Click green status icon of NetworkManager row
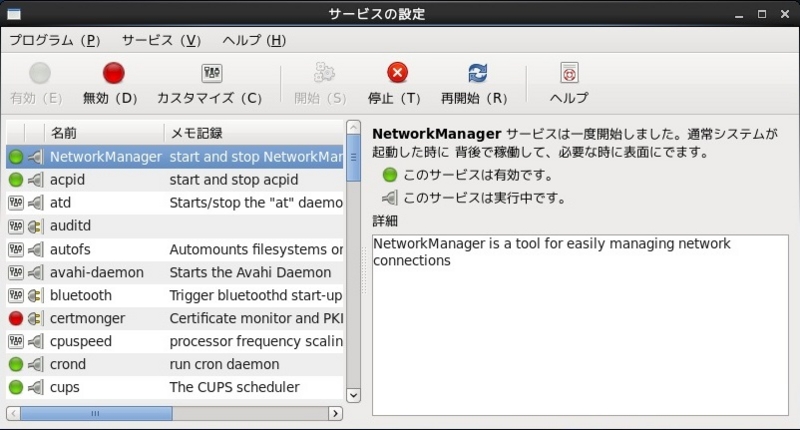This screenshot has height=430, width=800. pos(16,157)
